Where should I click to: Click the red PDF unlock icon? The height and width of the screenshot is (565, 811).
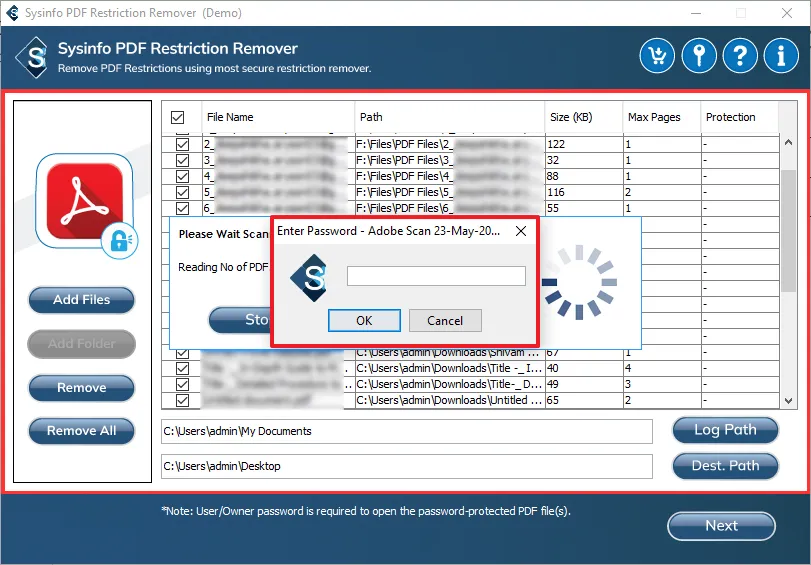point(85,203)
